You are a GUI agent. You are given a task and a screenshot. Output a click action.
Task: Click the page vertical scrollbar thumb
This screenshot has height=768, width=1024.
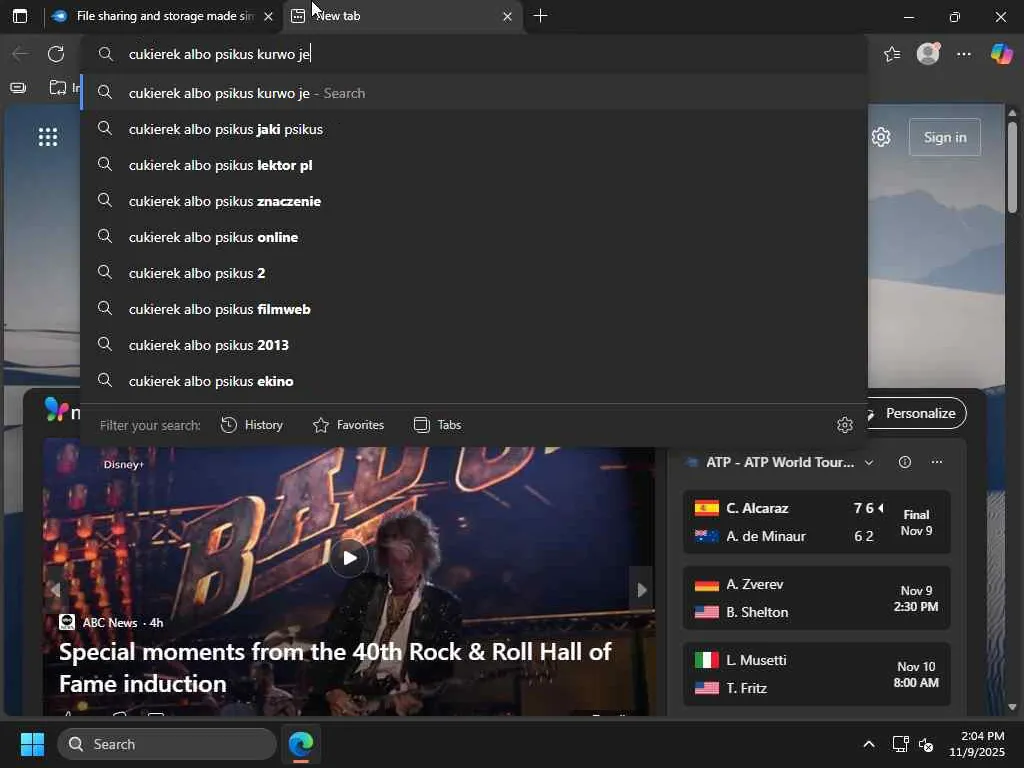[1012, 168]
